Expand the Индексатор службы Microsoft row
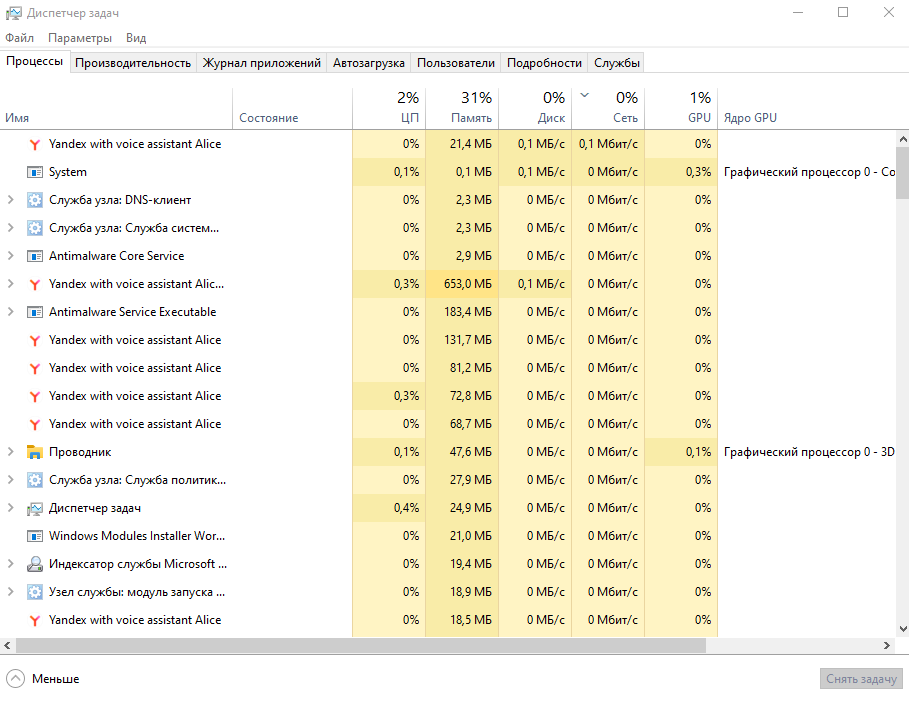The image size is (909, 701). (x=10, y=564)
